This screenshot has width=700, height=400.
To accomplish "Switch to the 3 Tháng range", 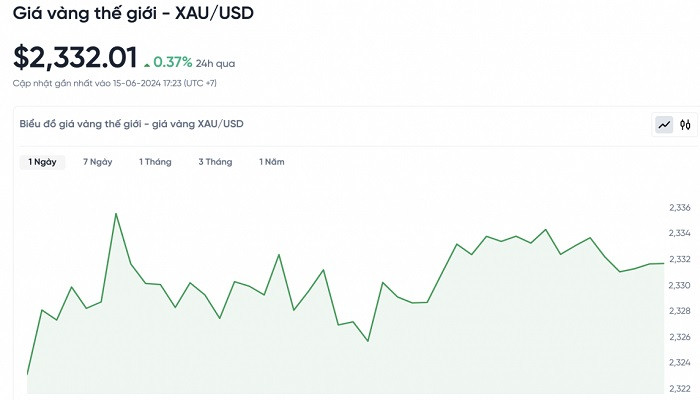I will pyautogui.click(x=215, y=162).
